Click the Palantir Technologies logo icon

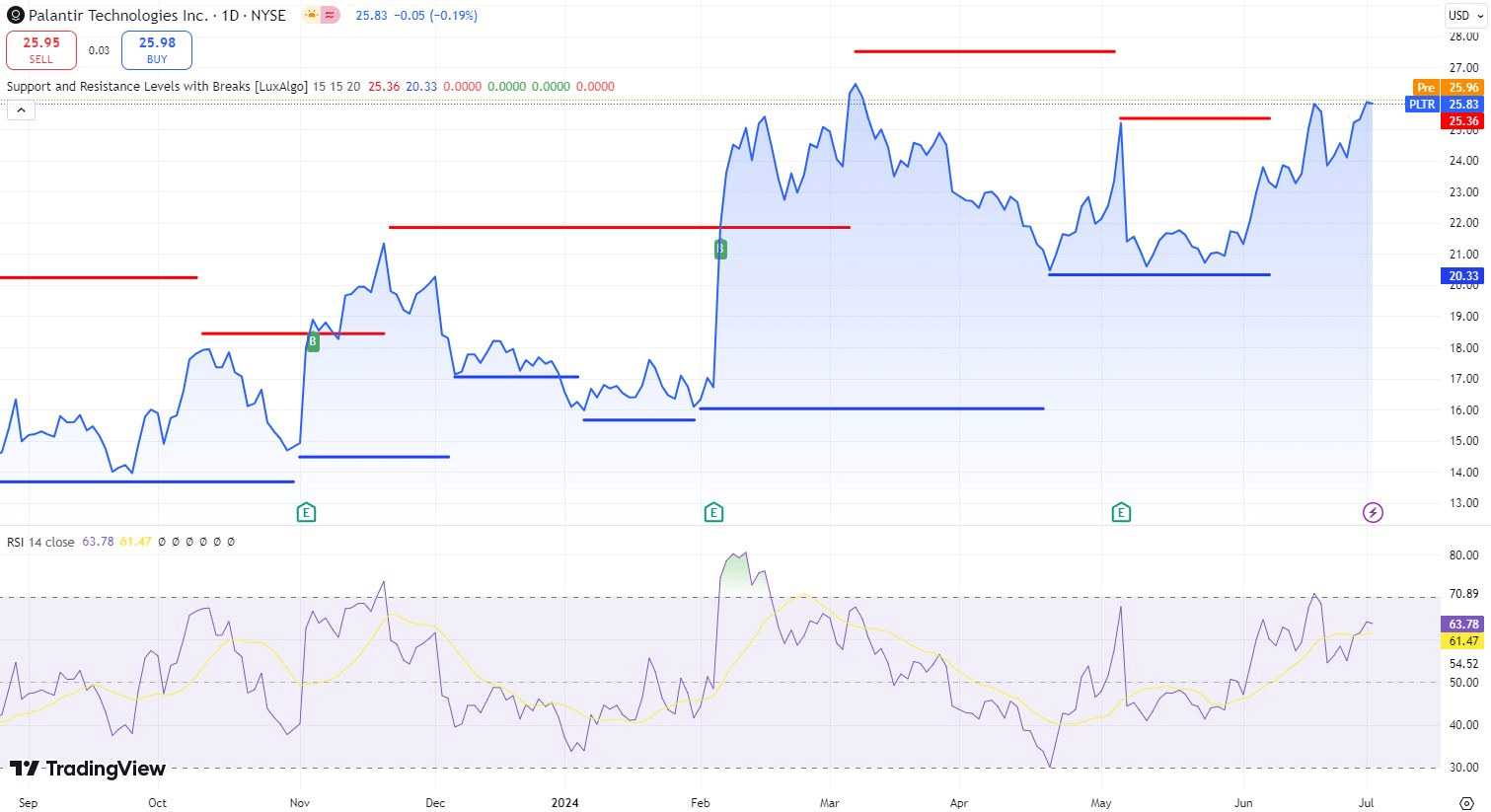click(14, 15)
